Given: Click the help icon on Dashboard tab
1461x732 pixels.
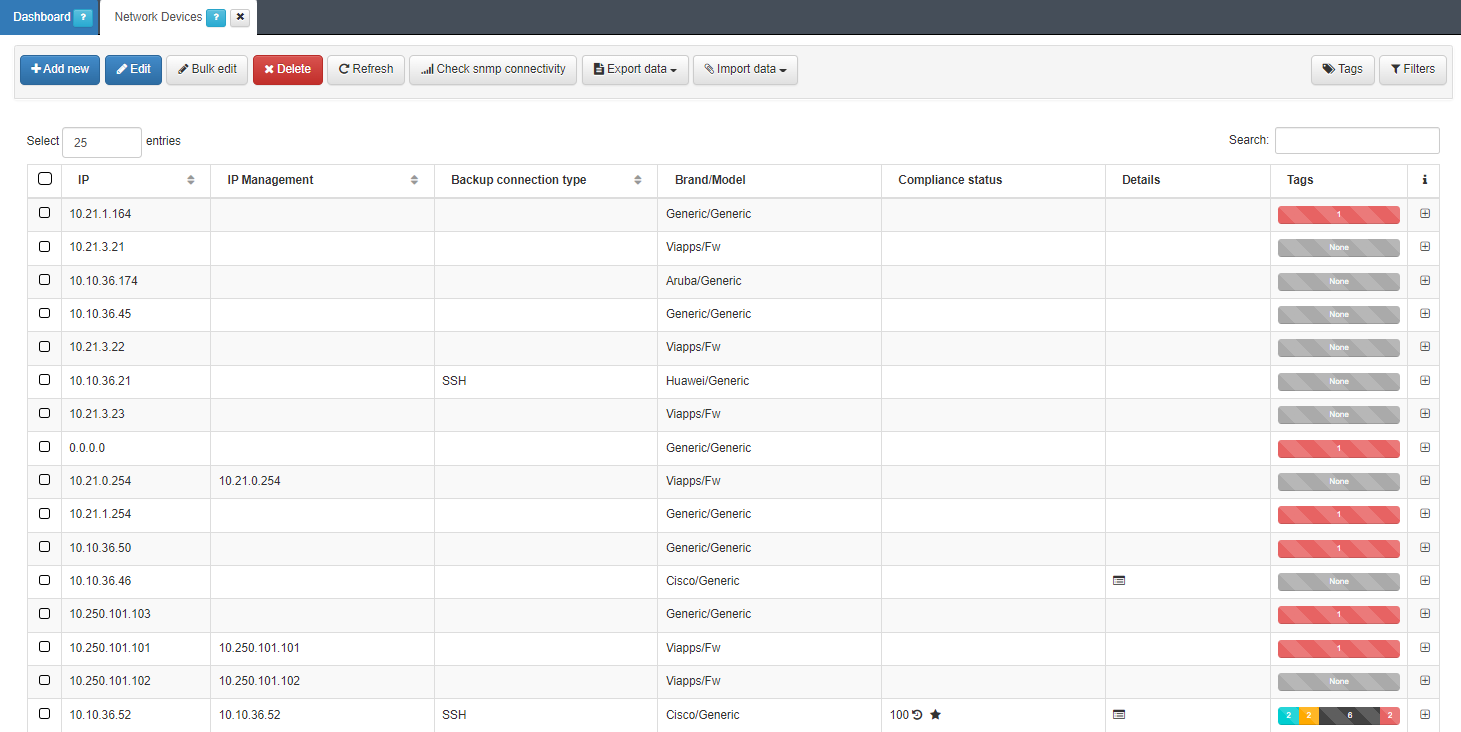Looking at the screenshot, I should (83, 17).
